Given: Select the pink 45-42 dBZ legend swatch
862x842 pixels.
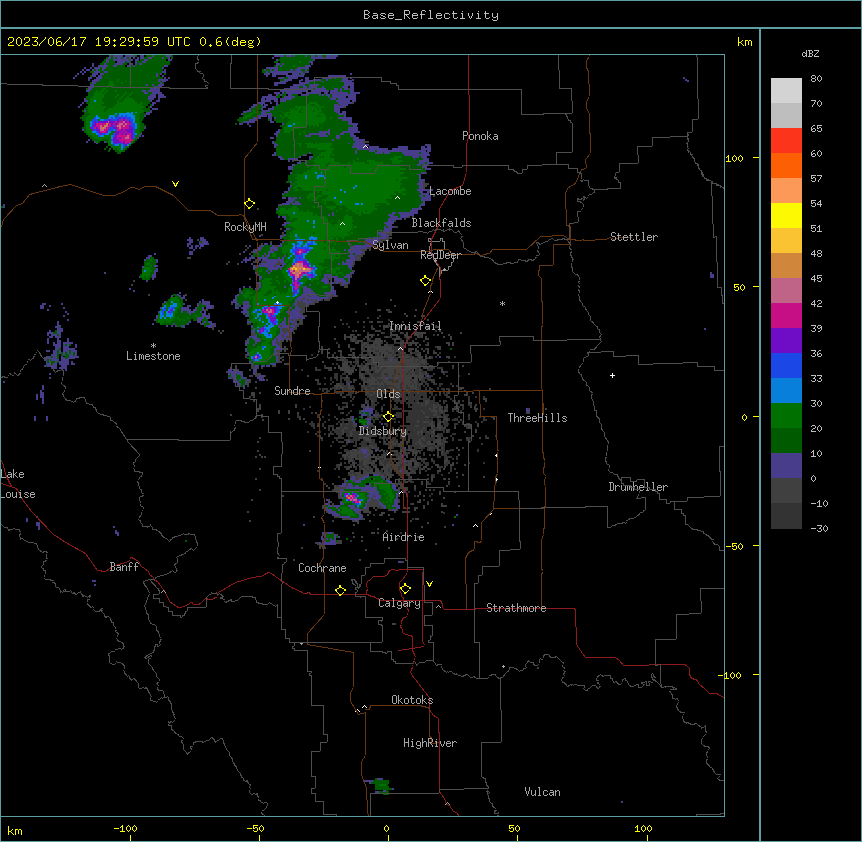Looking at the screenshot, I should coord(786,291).
